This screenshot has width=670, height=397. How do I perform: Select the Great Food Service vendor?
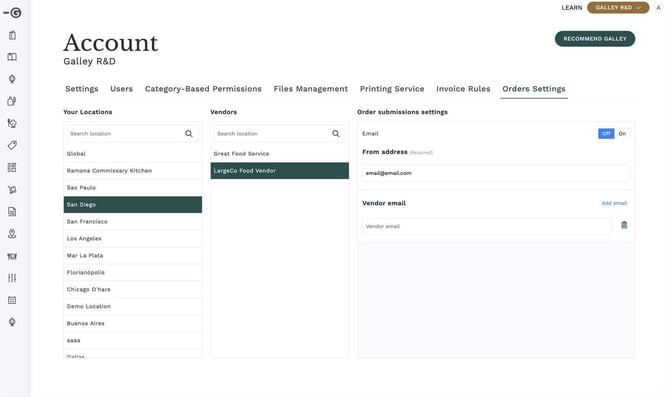point(279,153)
